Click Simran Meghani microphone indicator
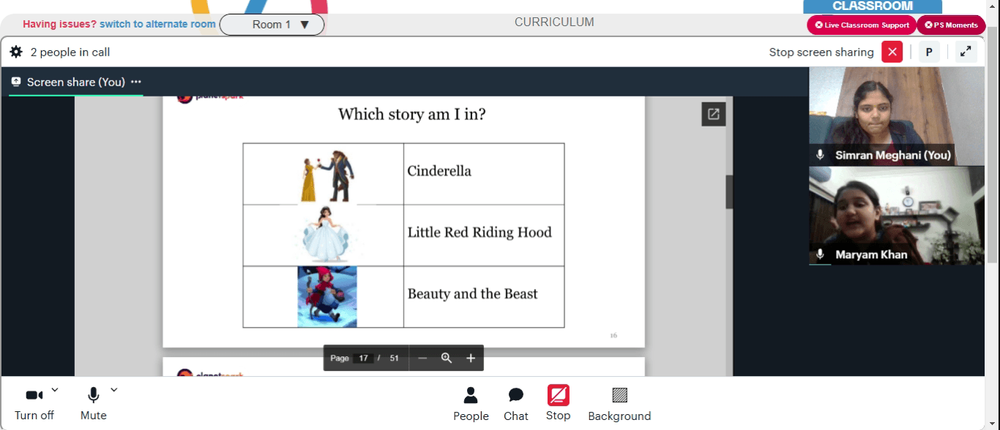1000x430 pixels. coord(821,155)
